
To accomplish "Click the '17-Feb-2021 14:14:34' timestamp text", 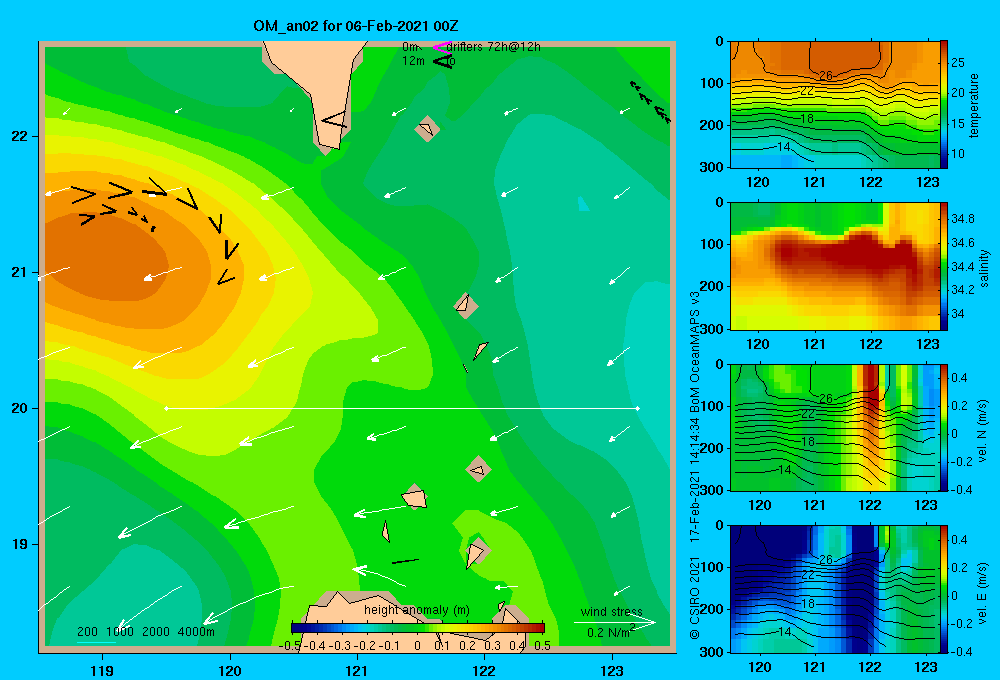I will tap(695, 480).
